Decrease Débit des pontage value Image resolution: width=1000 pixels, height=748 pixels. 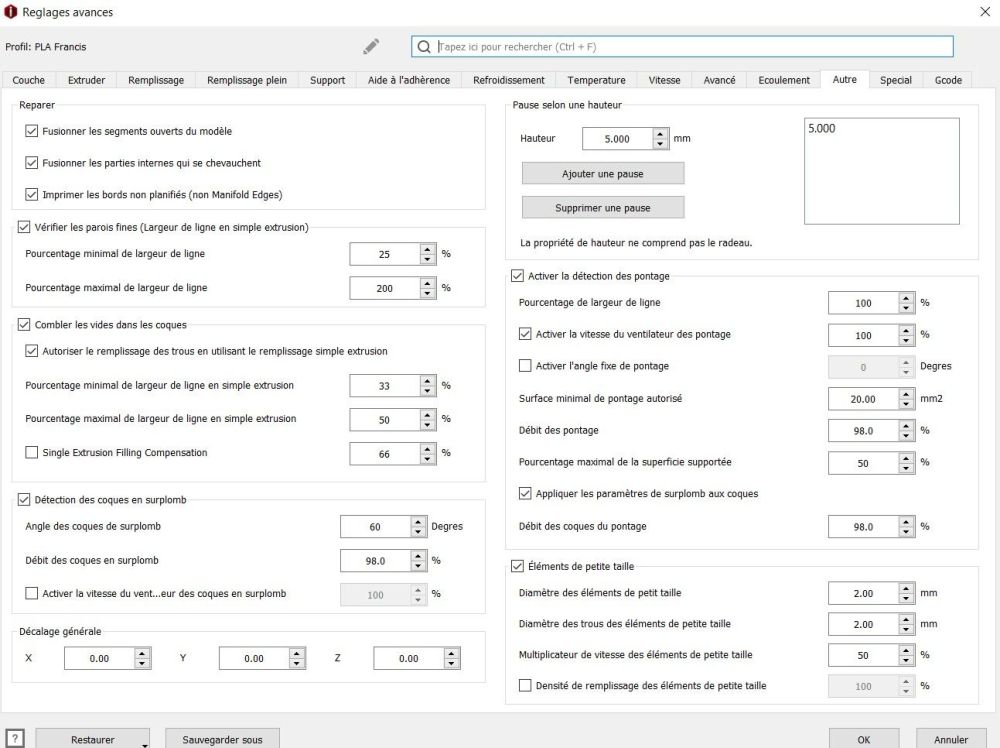click(906, 436)
